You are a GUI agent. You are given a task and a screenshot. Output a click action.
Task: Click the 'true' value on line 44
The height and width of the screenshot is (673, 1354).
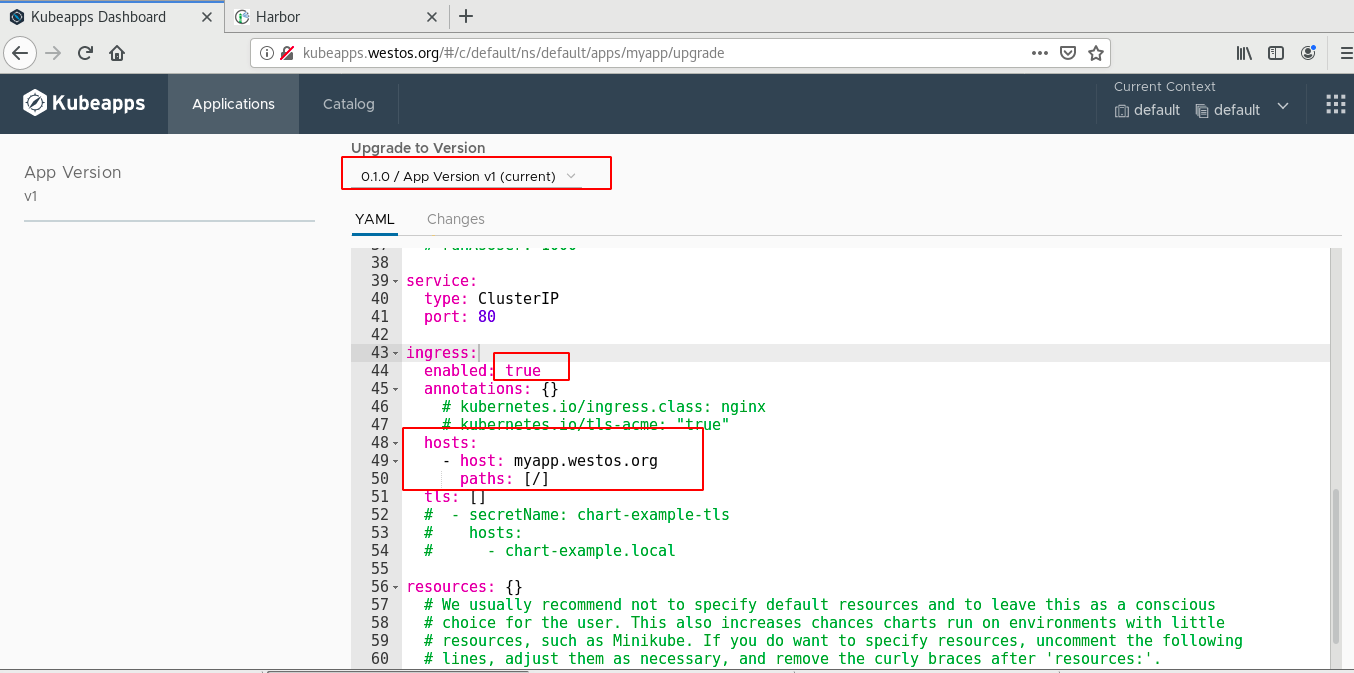(523, 371)
